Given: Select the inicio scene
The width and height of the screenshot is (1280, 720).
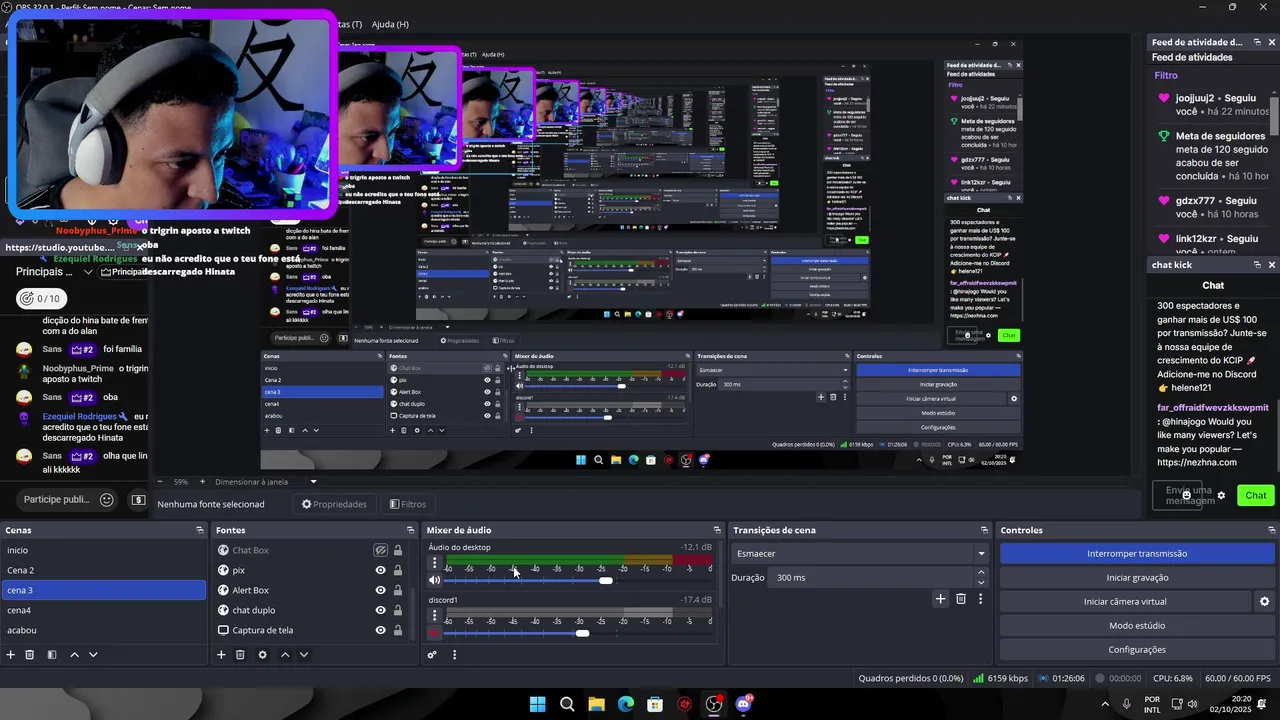Looking at the screenshot, I should 103,550.
